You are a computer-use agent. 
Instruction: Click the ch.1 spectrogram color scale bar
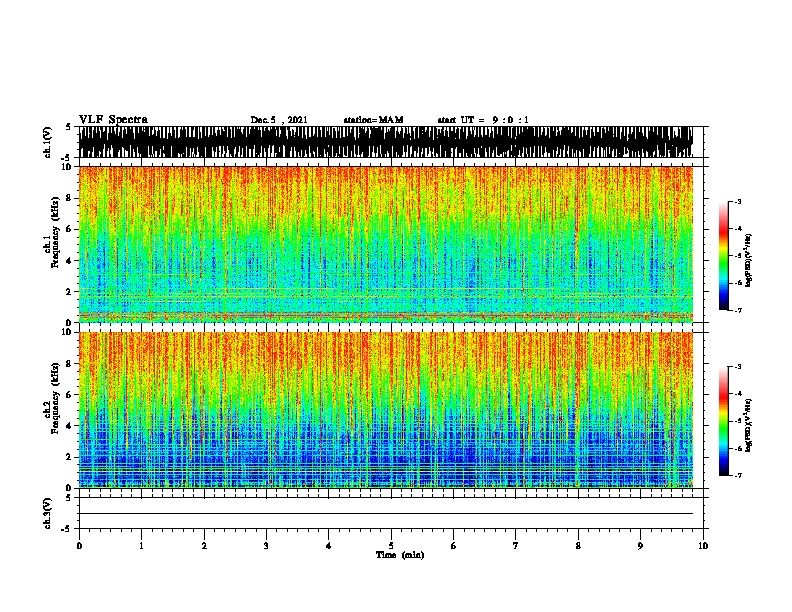[x=723, y=256]
